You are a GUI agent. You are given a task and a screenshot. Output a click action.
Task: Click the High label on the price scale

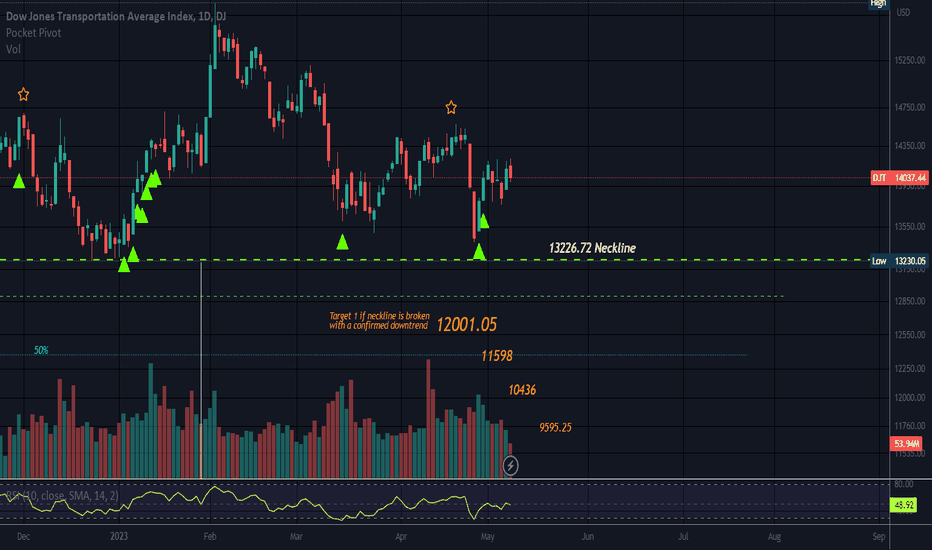click(x=878, y=4)
